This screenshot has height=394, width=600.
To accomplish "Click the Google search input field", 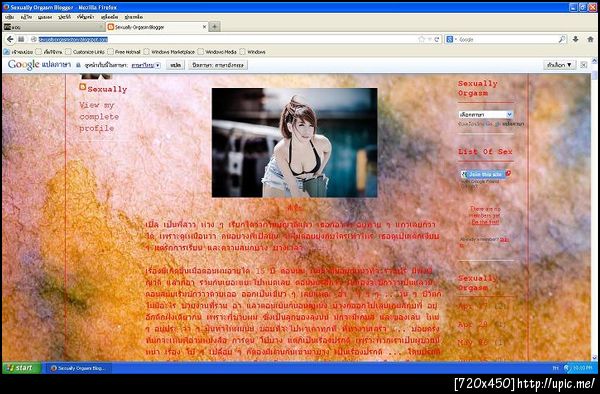I will 507,39.
